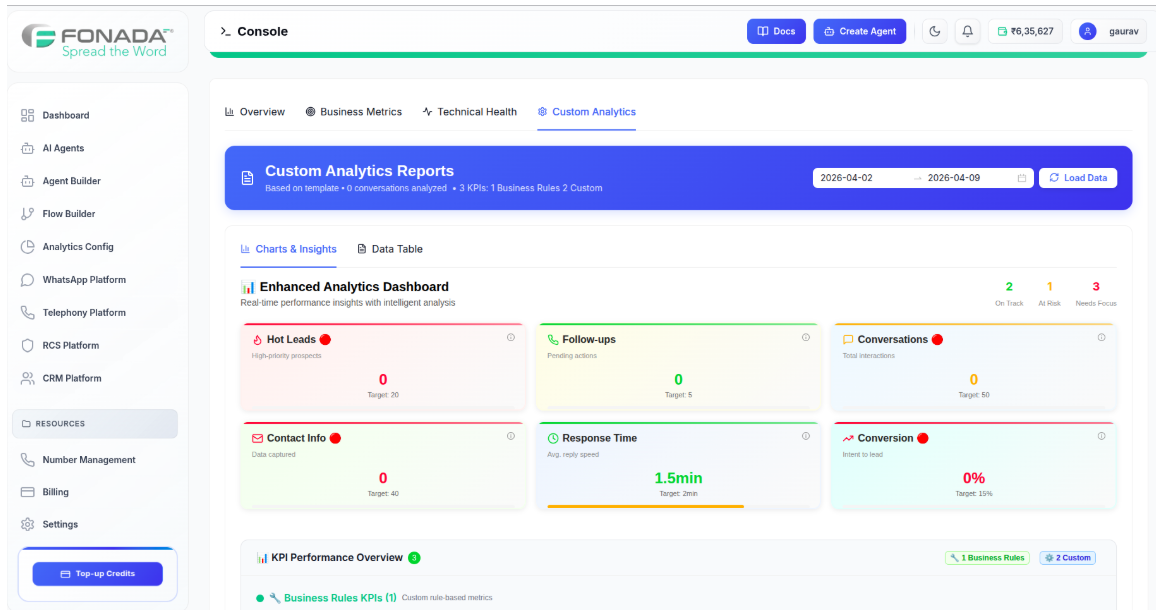Click the 1 Business Rules badge
1156x613 pixels.
point(987,558)
